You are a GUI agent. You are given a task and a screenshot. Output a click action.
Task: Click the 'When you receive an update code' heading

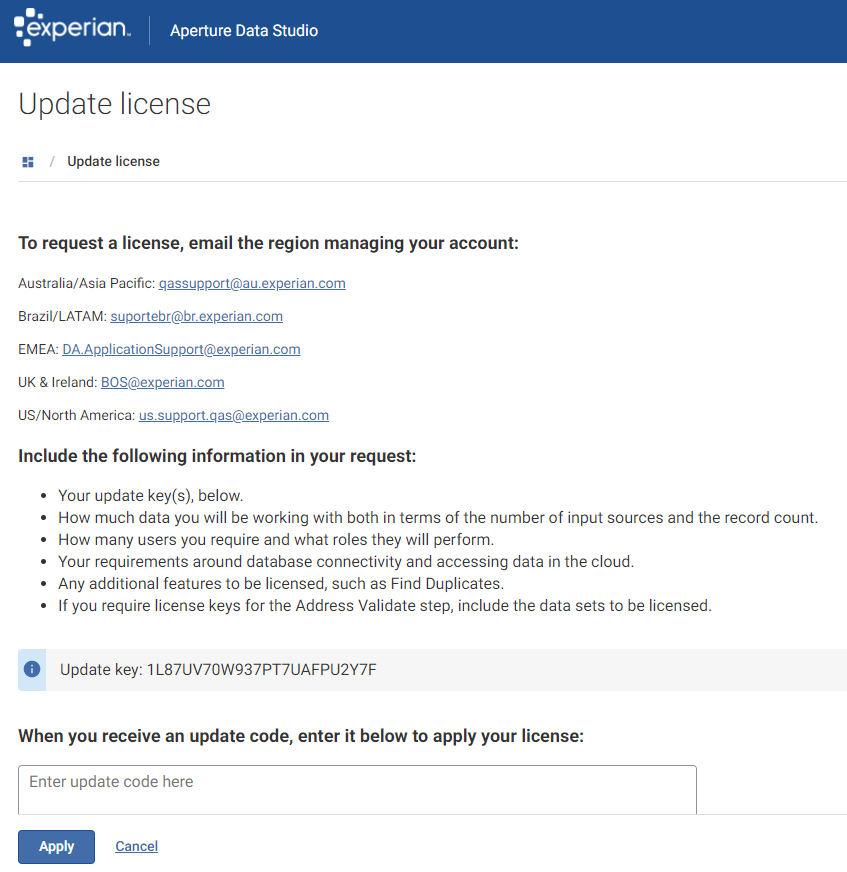(x=300, y=736)
